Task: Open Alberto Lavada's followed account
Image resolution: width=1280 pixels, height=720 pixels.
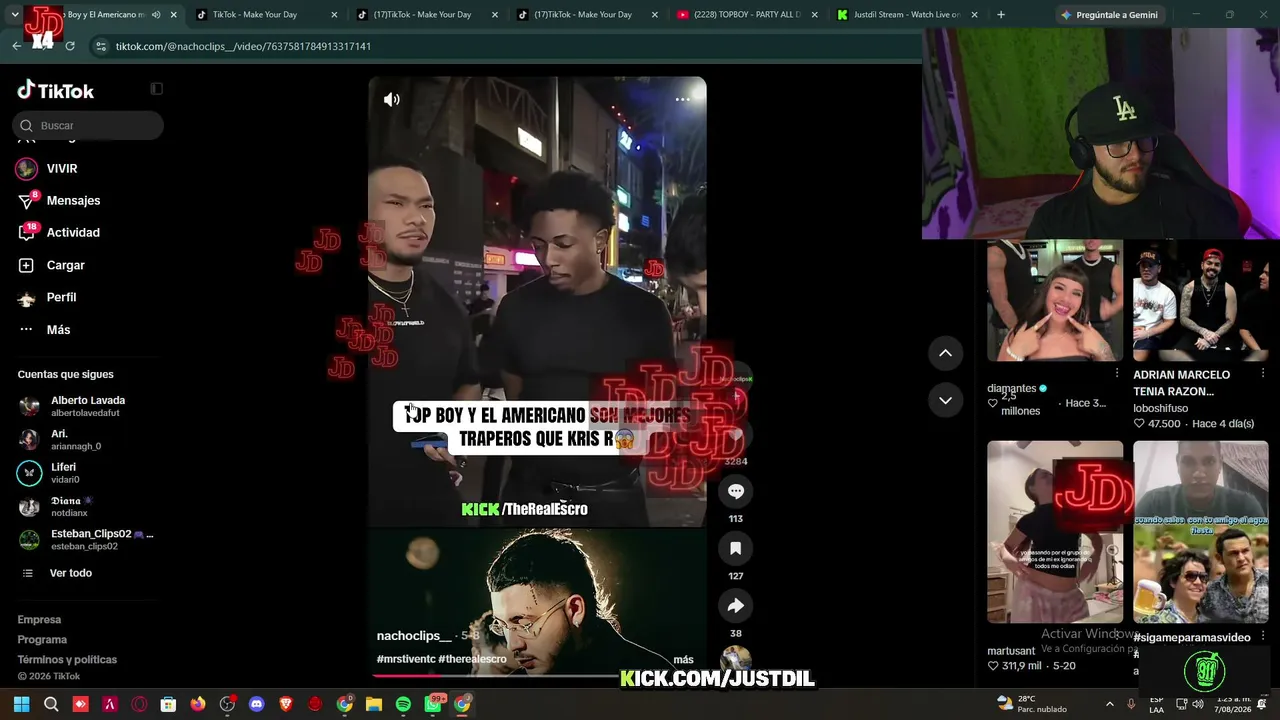Action: pos(73,406)
